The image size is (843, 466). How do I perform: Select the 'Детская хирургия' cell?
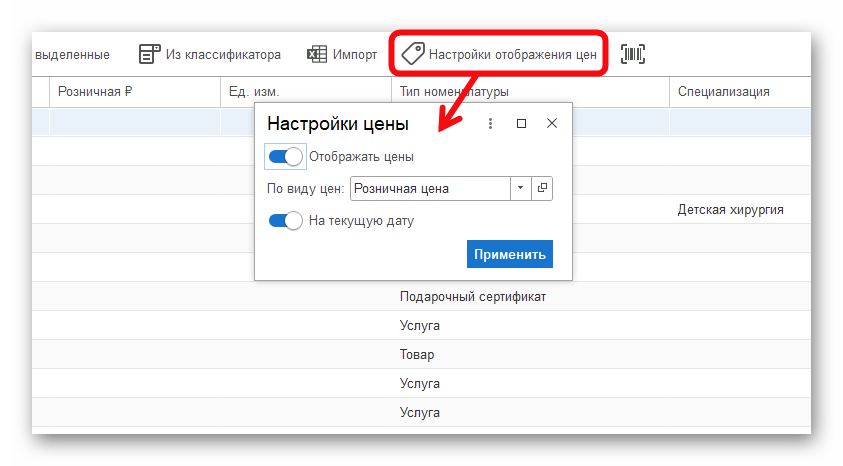click(x=730, y=210)
